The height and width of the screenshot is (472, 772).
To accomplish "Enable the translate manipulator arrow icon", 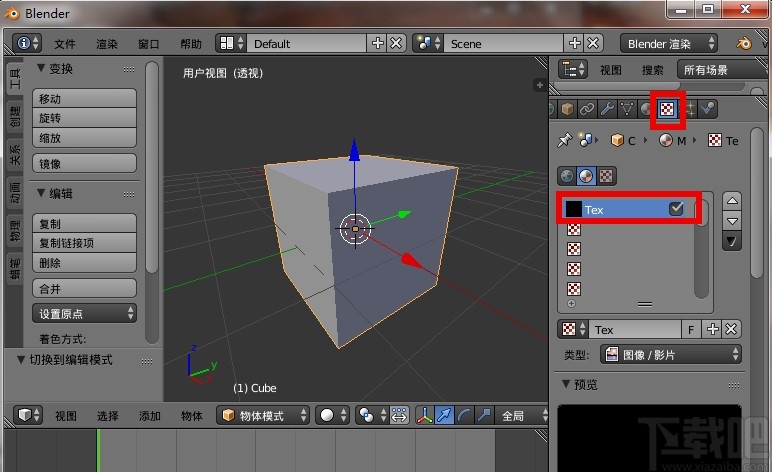I will coord(444,415).
